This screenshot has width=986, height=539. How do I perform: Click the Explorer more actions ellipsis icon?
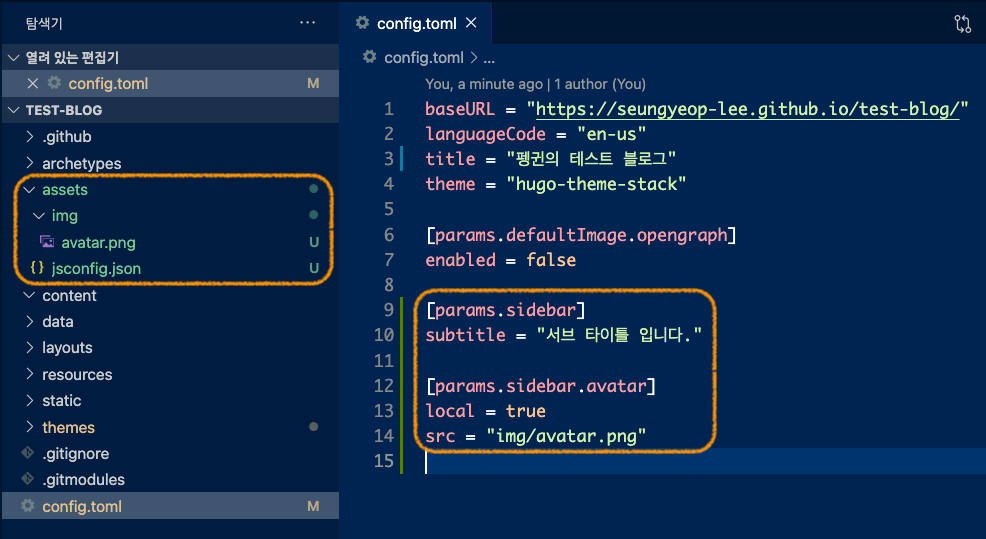[x=307, y=23]
